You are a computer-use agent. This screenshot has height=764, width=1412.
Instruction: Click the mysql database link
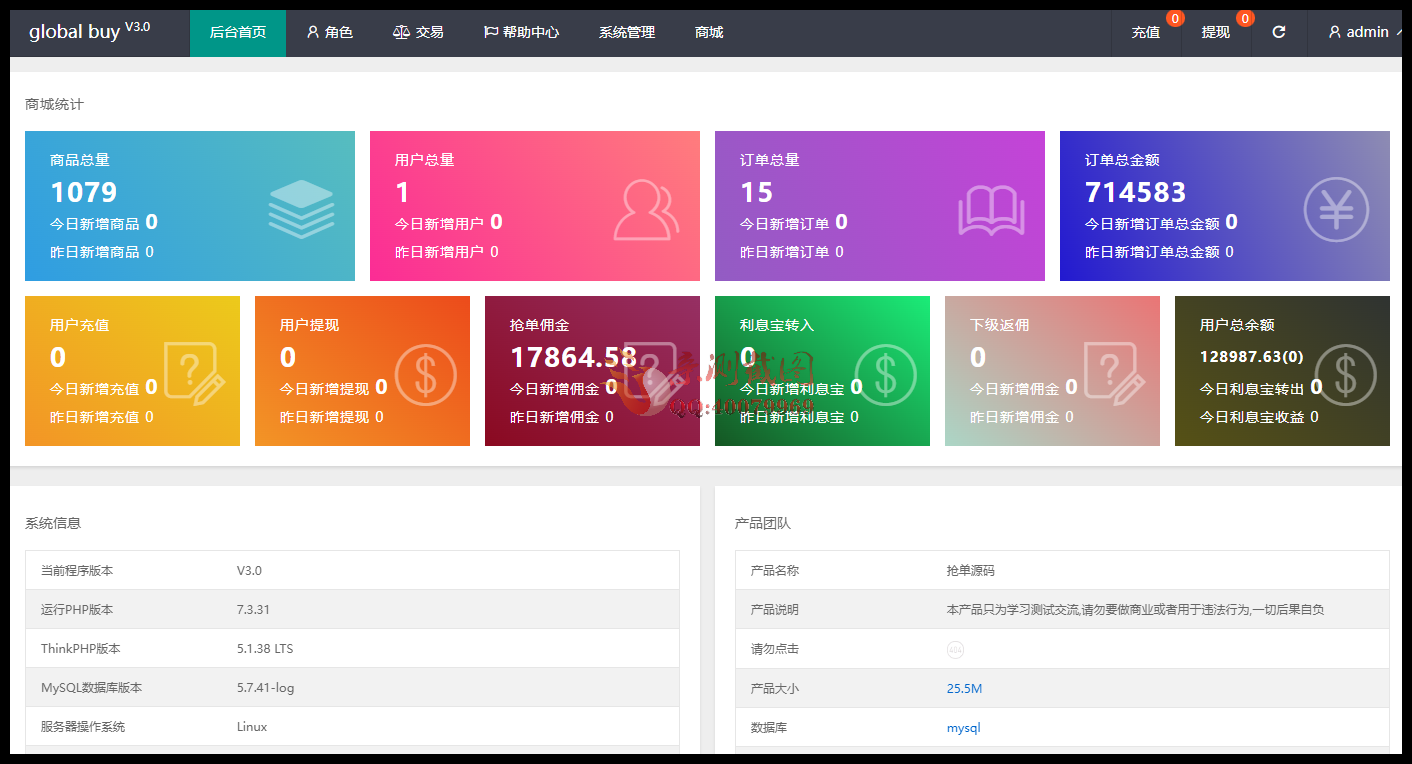point(963,728)
